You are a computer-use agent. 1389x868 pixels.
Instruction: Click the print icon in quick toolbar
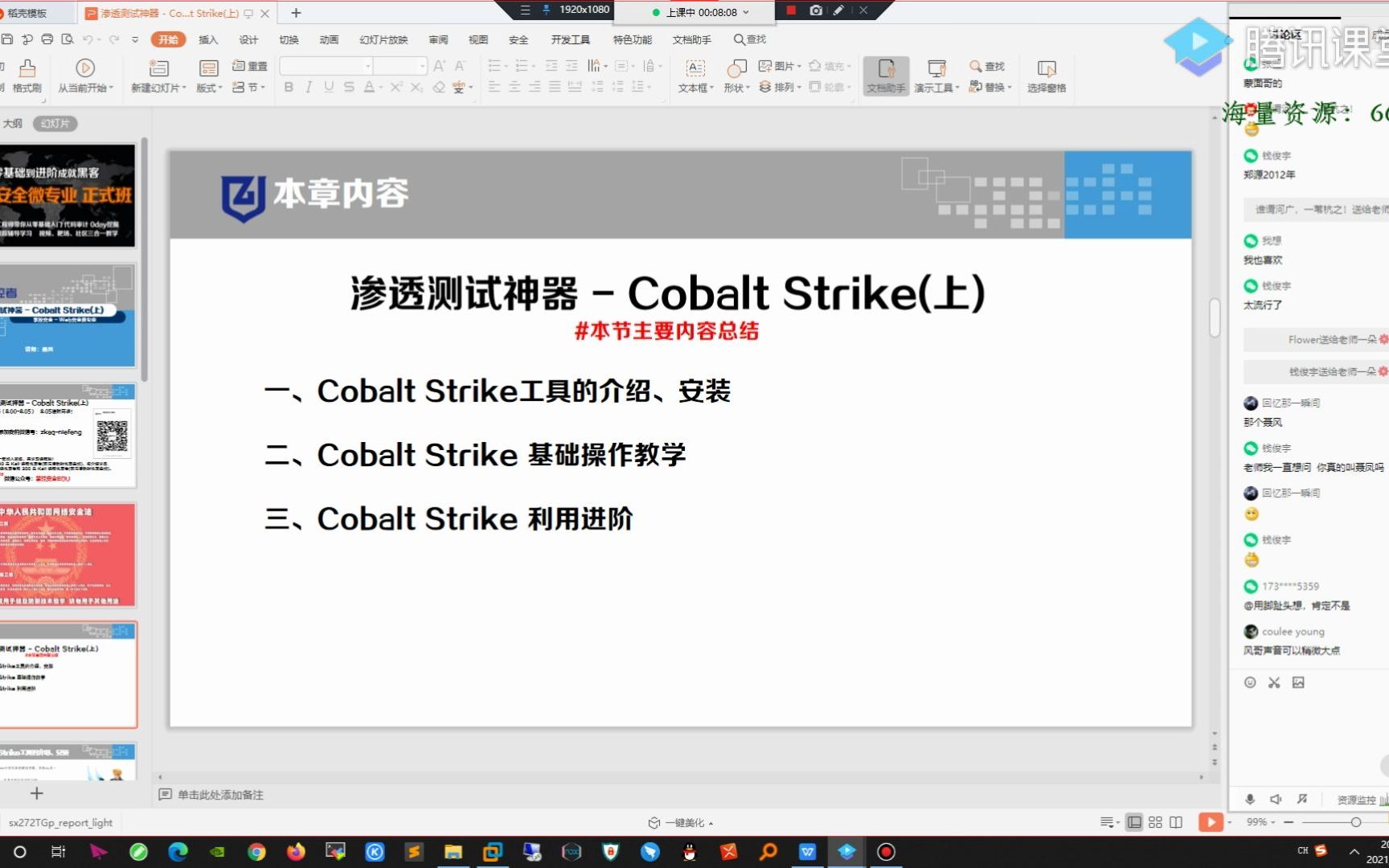pos(47,39)
